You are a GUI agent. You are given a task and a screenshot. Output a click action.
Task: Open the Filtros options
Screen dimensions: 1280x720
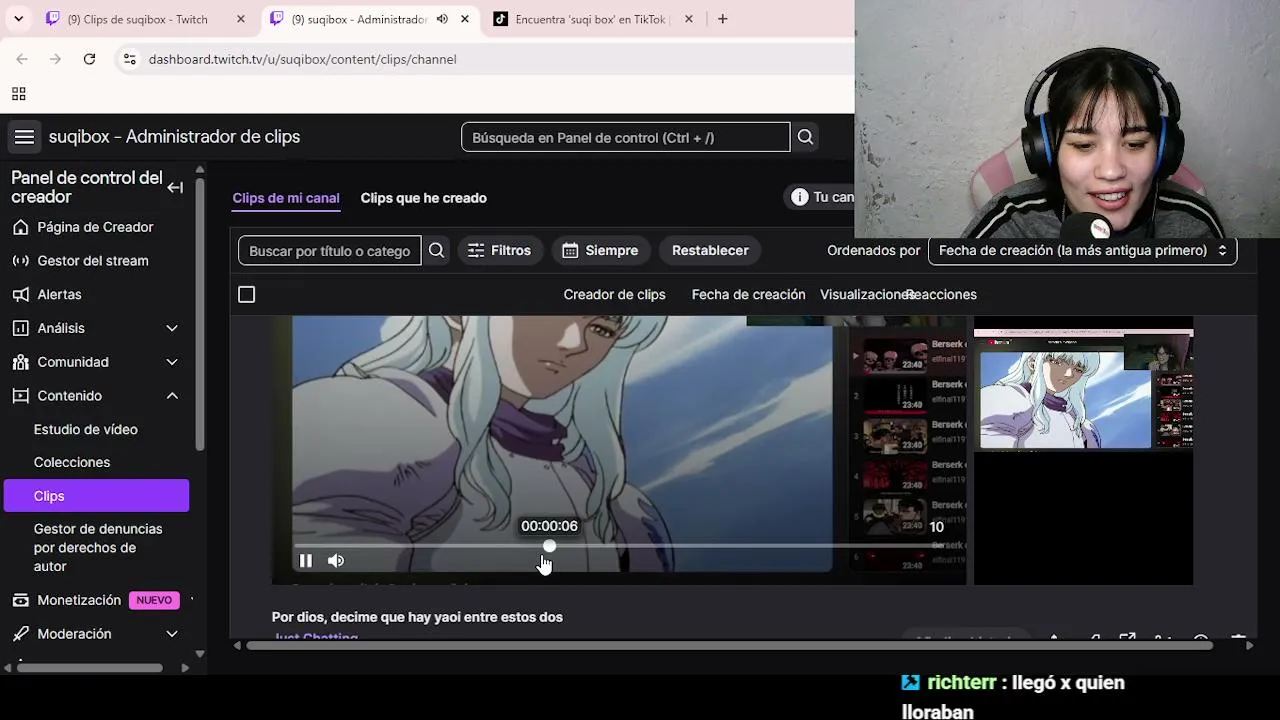click(x=500, y=250)
